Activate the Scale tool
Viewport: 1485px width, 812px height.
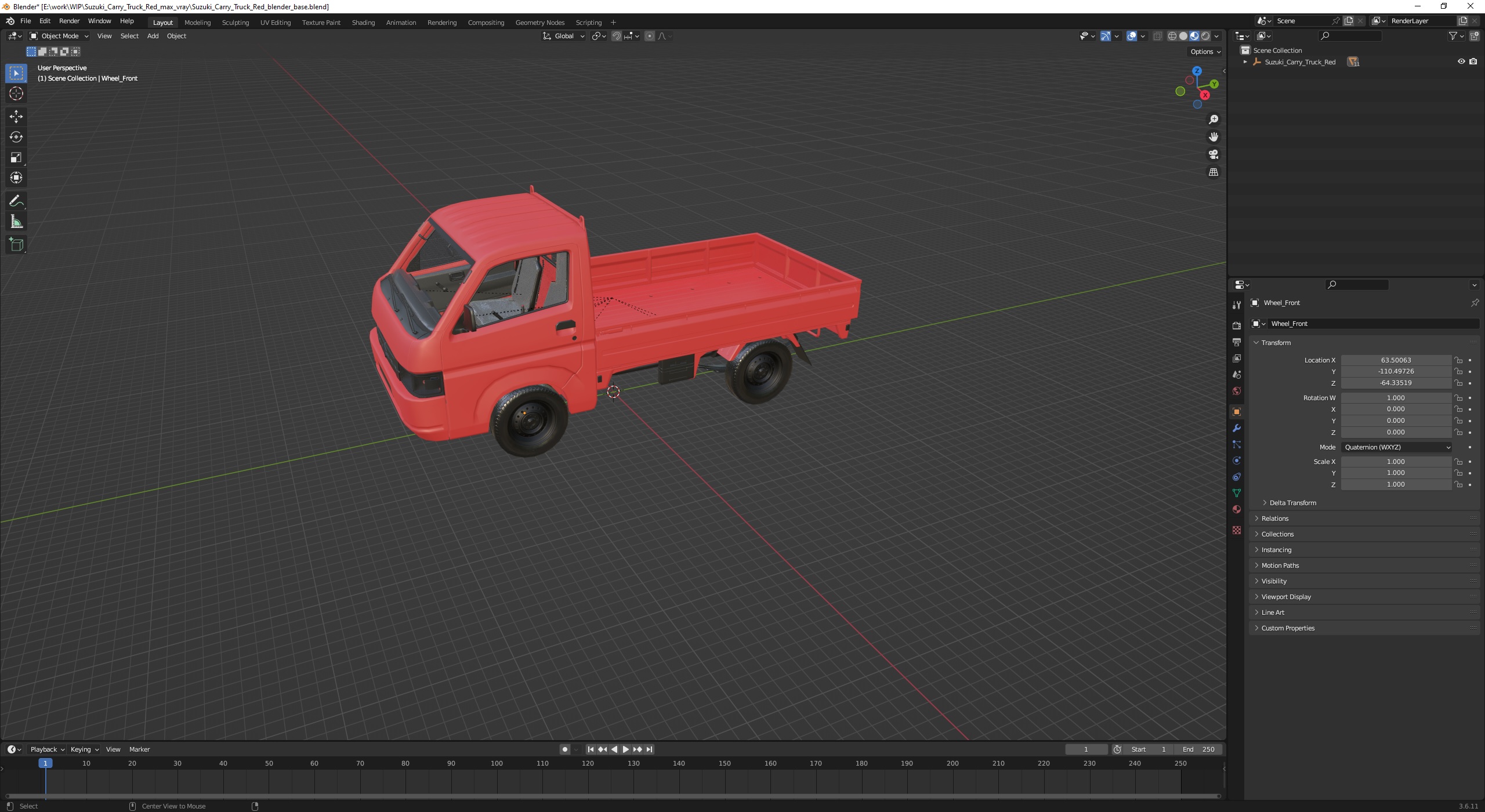16,157
